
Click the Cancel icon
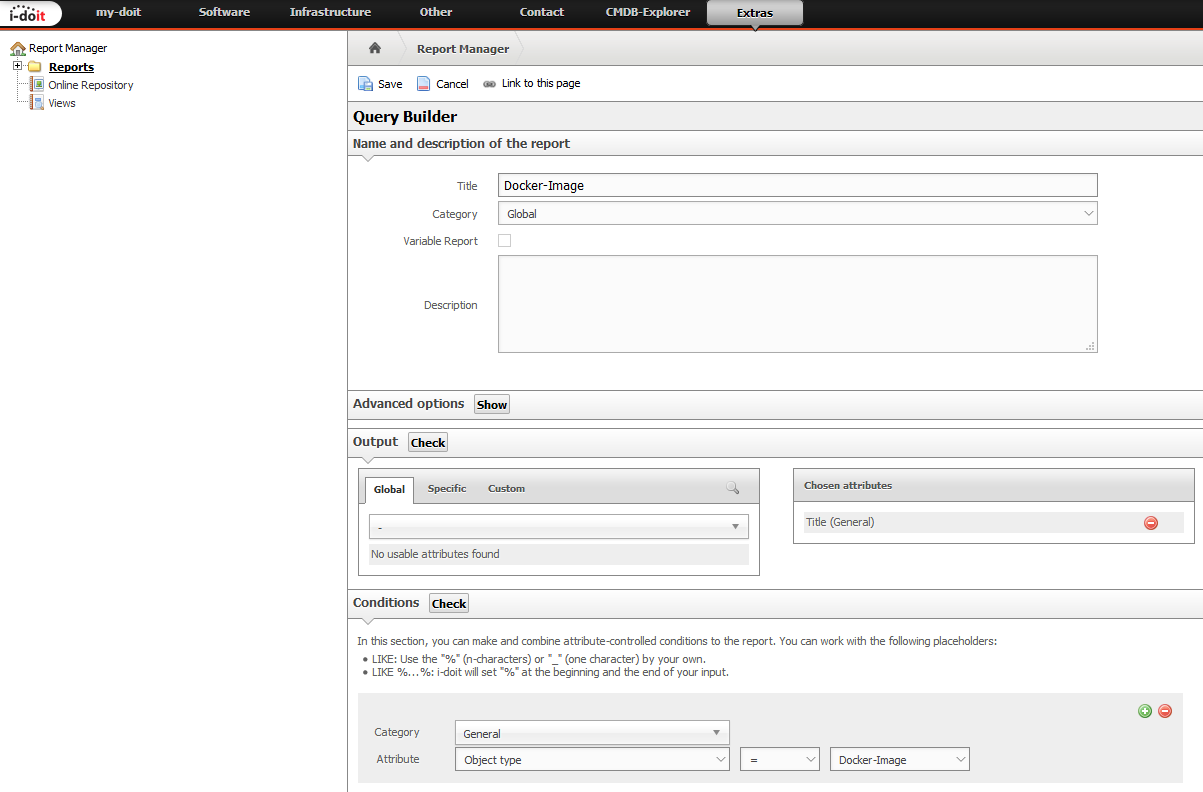[424, 84]
